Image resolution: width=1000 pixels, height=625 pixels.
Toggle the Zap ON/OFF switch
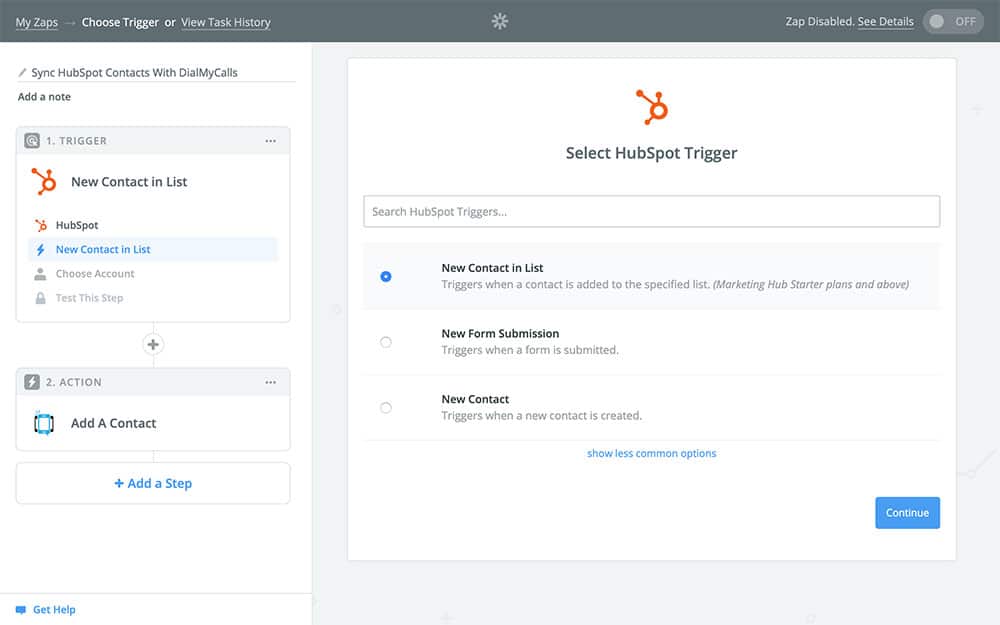click(953, 21)
